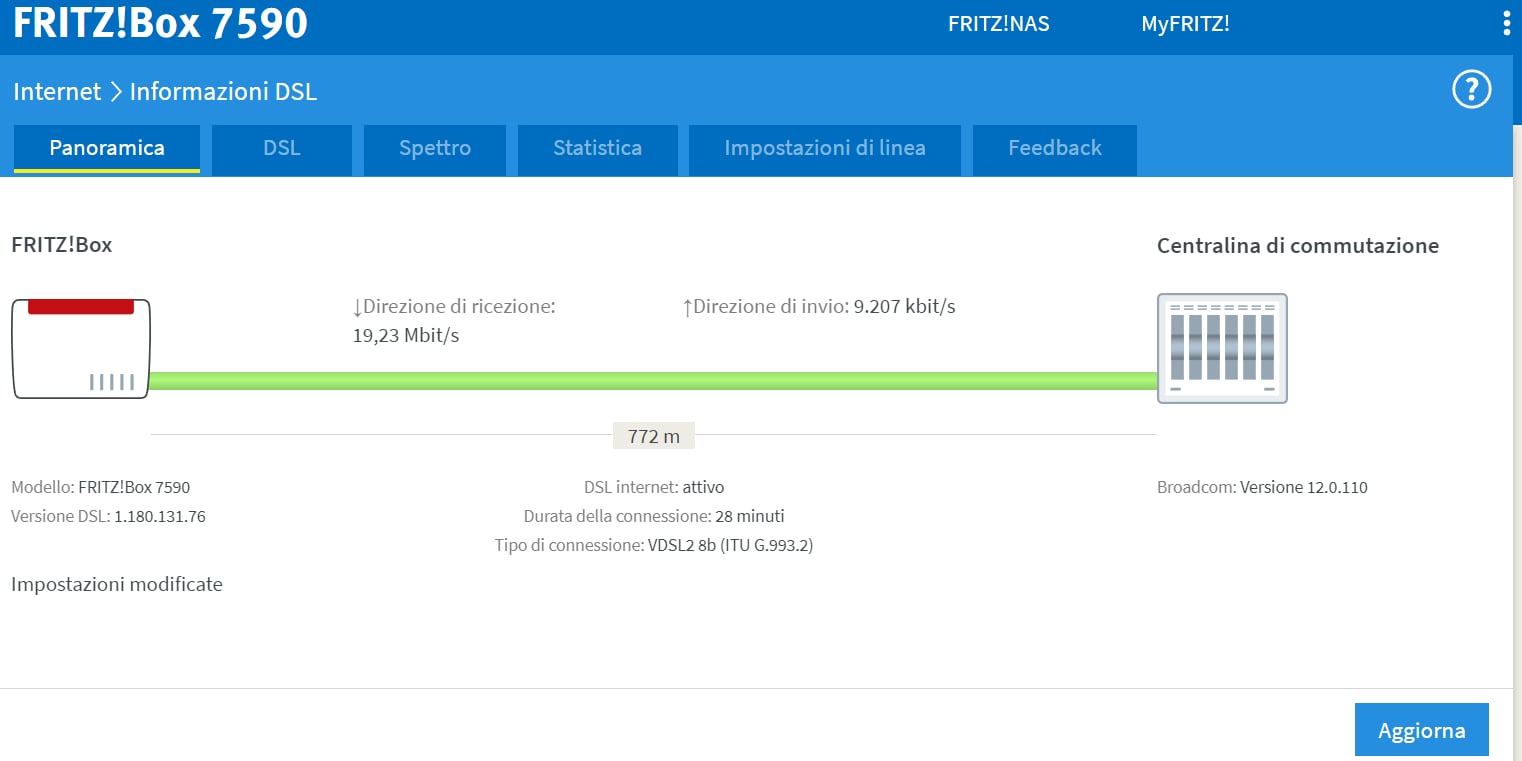
Task: Click the FRITZ!Box router device icon
Action: click(x=81, y=348)
